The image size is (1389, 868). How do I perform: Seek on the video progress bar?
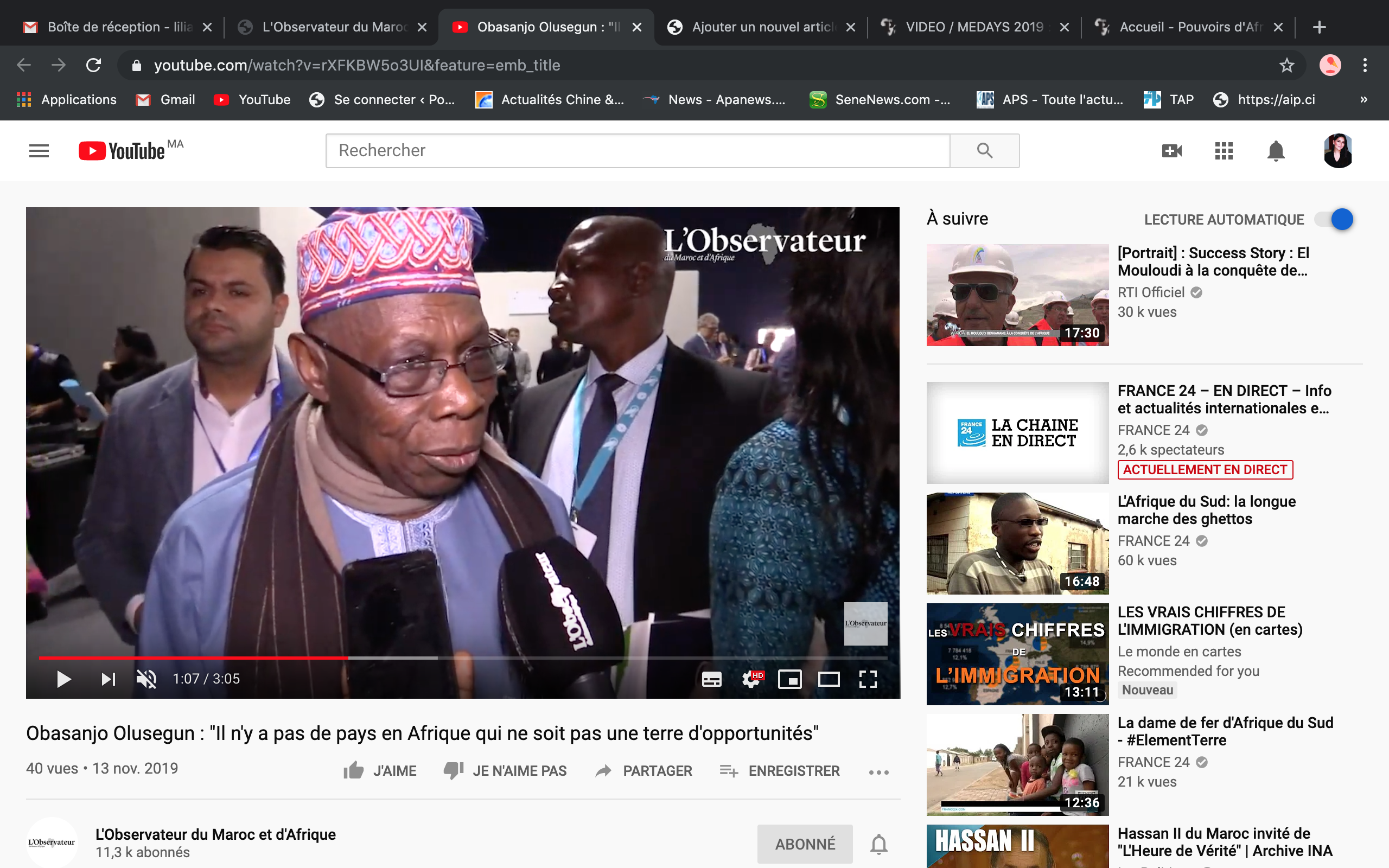tap(463, 658)
